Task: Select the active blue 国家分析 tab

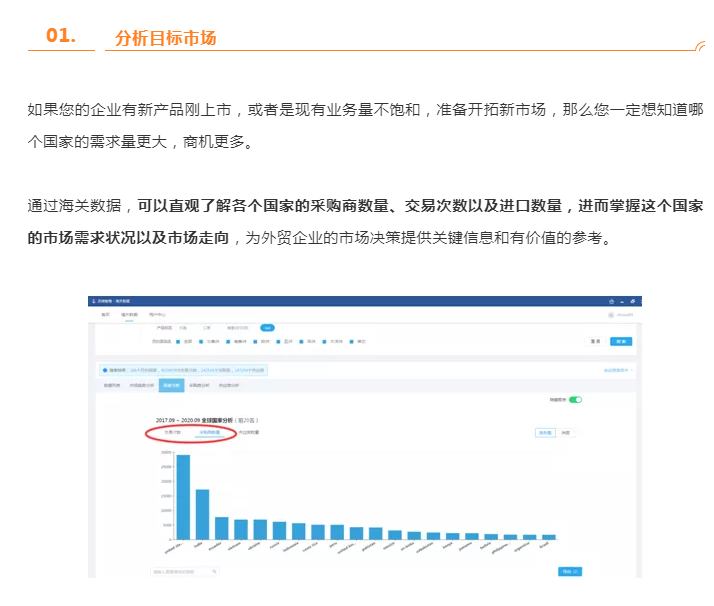Action: coord(171,385)
